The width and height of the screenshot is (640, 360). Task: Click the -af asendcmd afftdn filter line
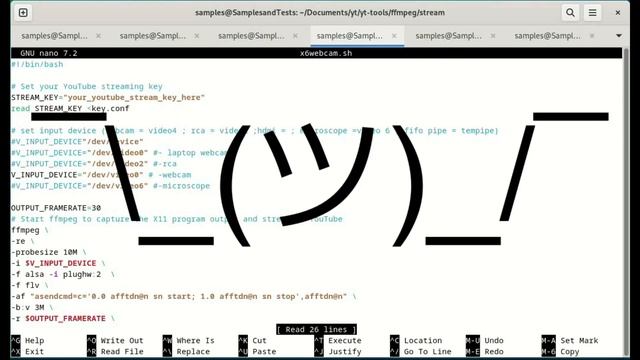click(x=183, y=296)
